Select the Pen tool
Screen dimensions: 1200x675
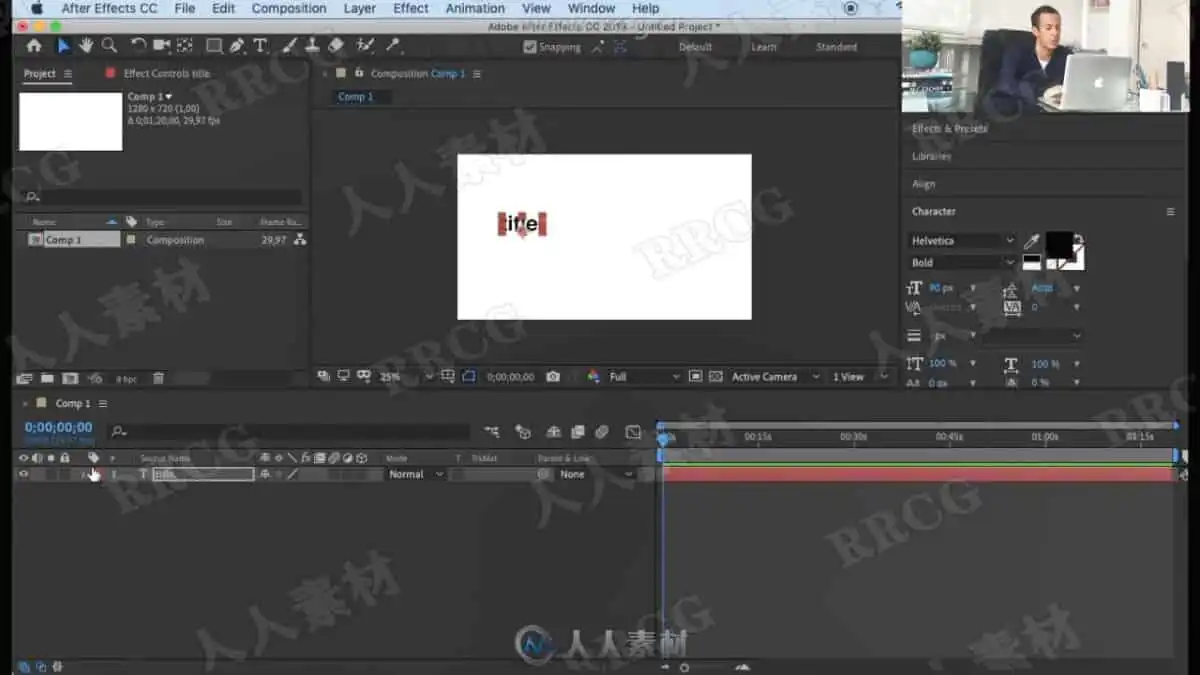pos(237,46)
